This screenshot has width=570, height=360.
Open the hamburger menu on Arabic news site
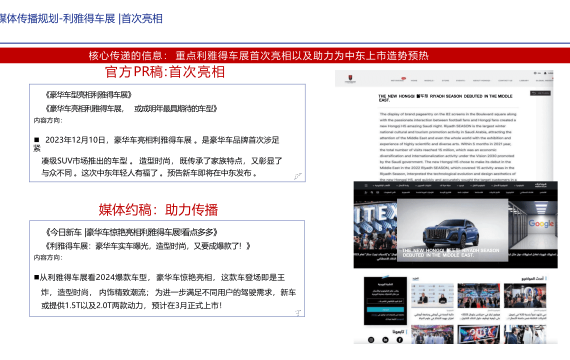click(366, 185)
